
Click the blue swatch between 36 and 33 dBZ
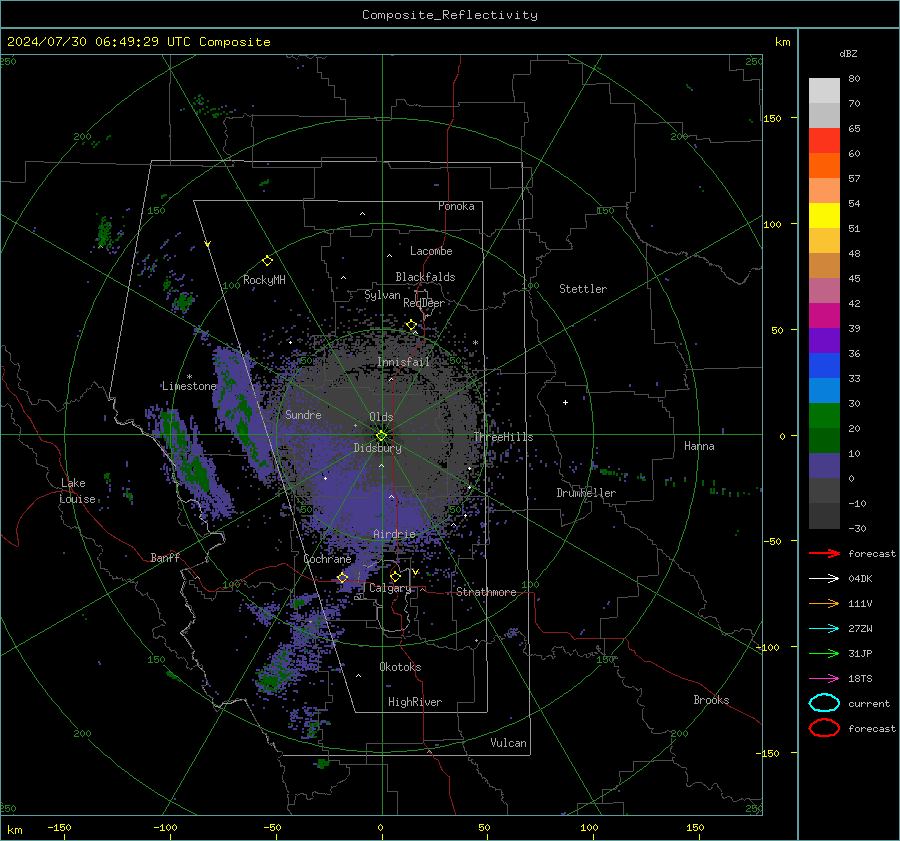click(x=824, y=366)
